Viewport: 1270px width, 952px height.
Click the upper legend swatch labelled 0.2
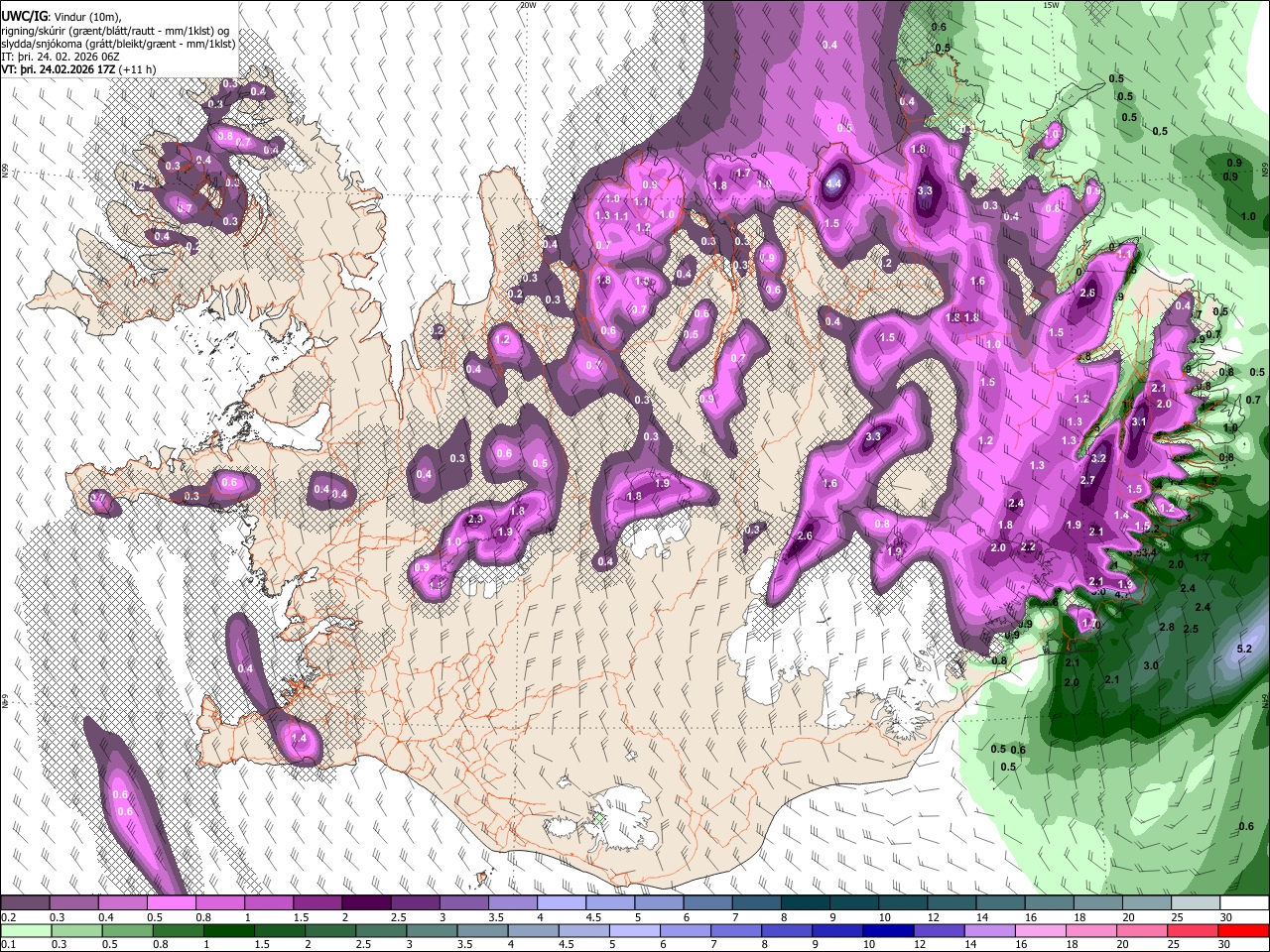coord(26,903)
